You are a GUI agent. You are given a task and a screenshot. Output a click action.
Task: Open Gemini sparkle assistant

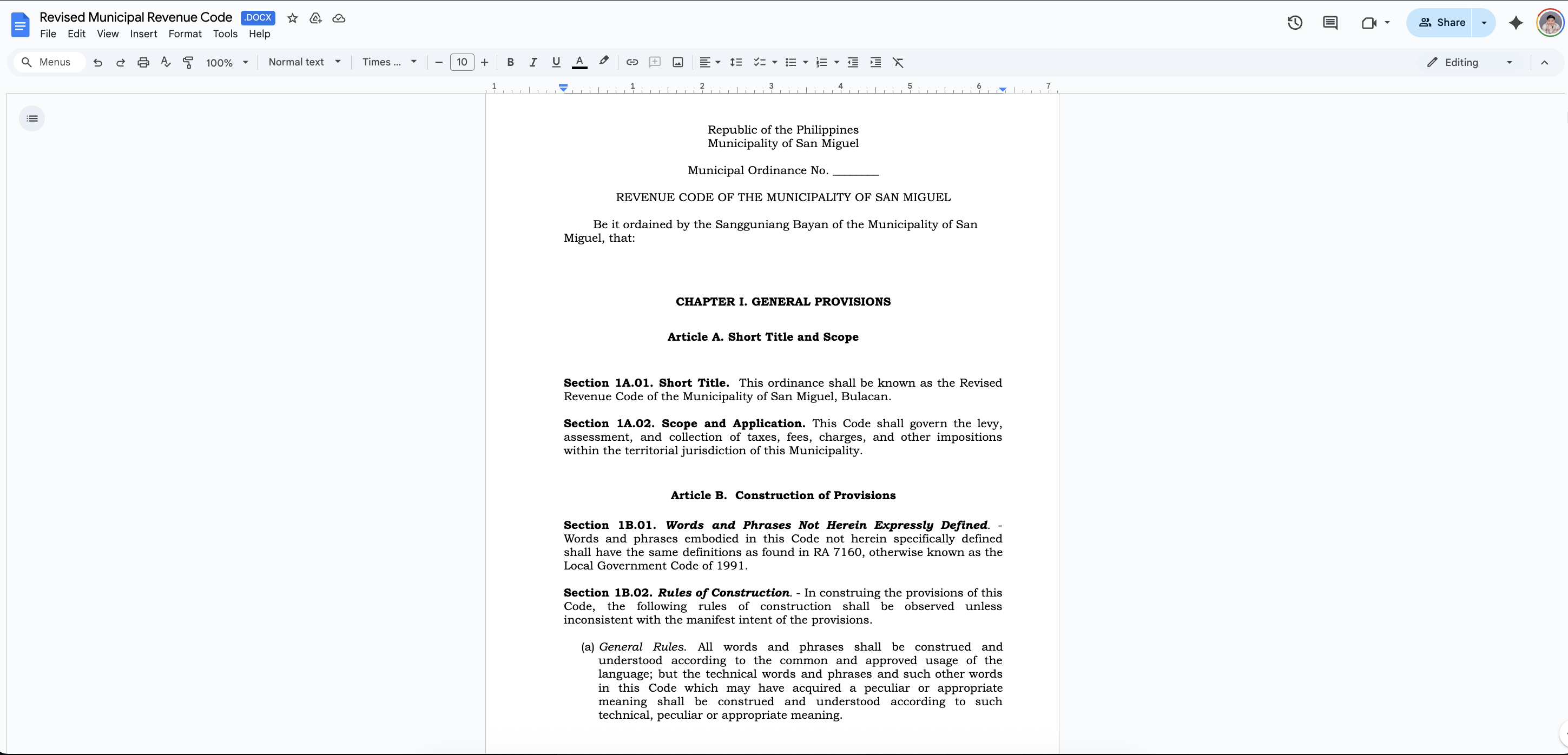tap(1516, 23)
